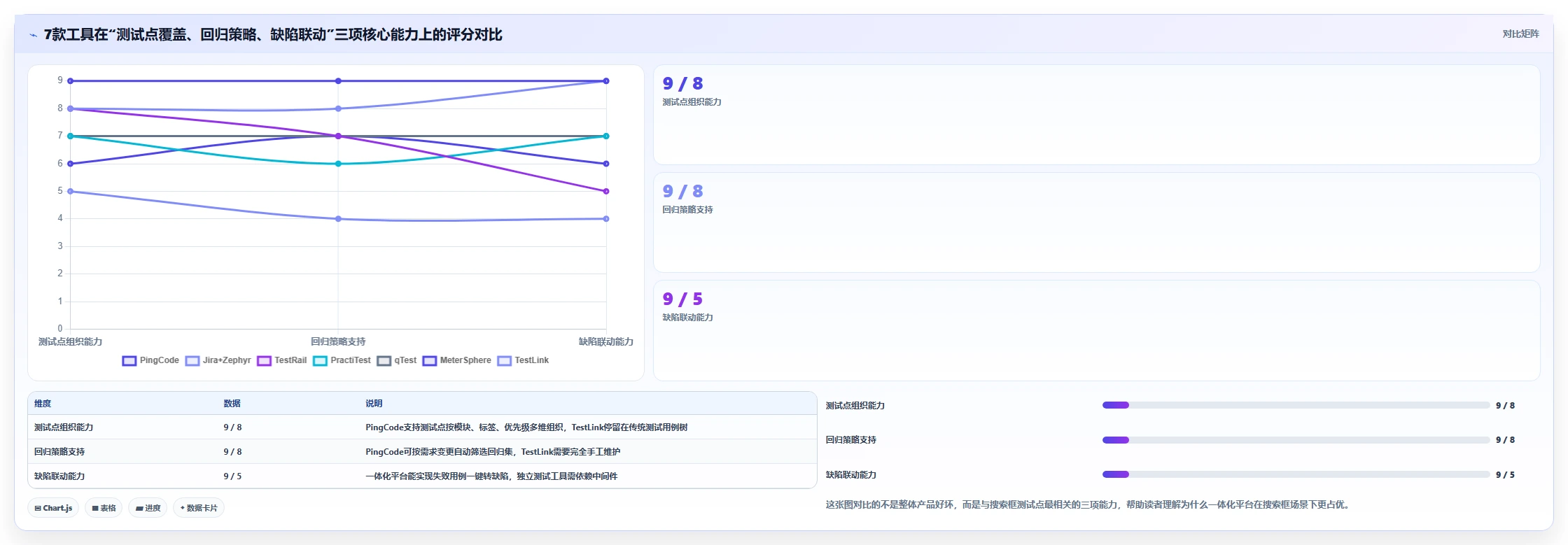Click the chart title heading text
1568x545 pixels.
coord(273,35)
